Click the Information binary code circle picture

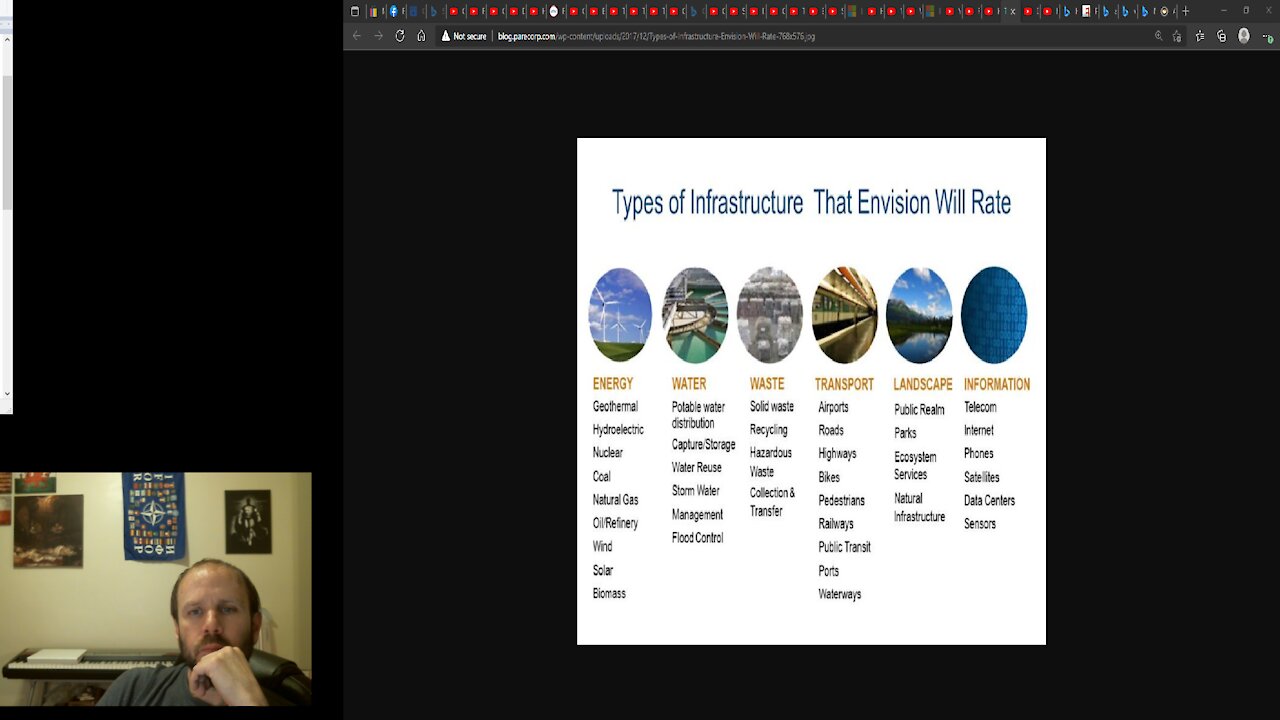[994, 314]
